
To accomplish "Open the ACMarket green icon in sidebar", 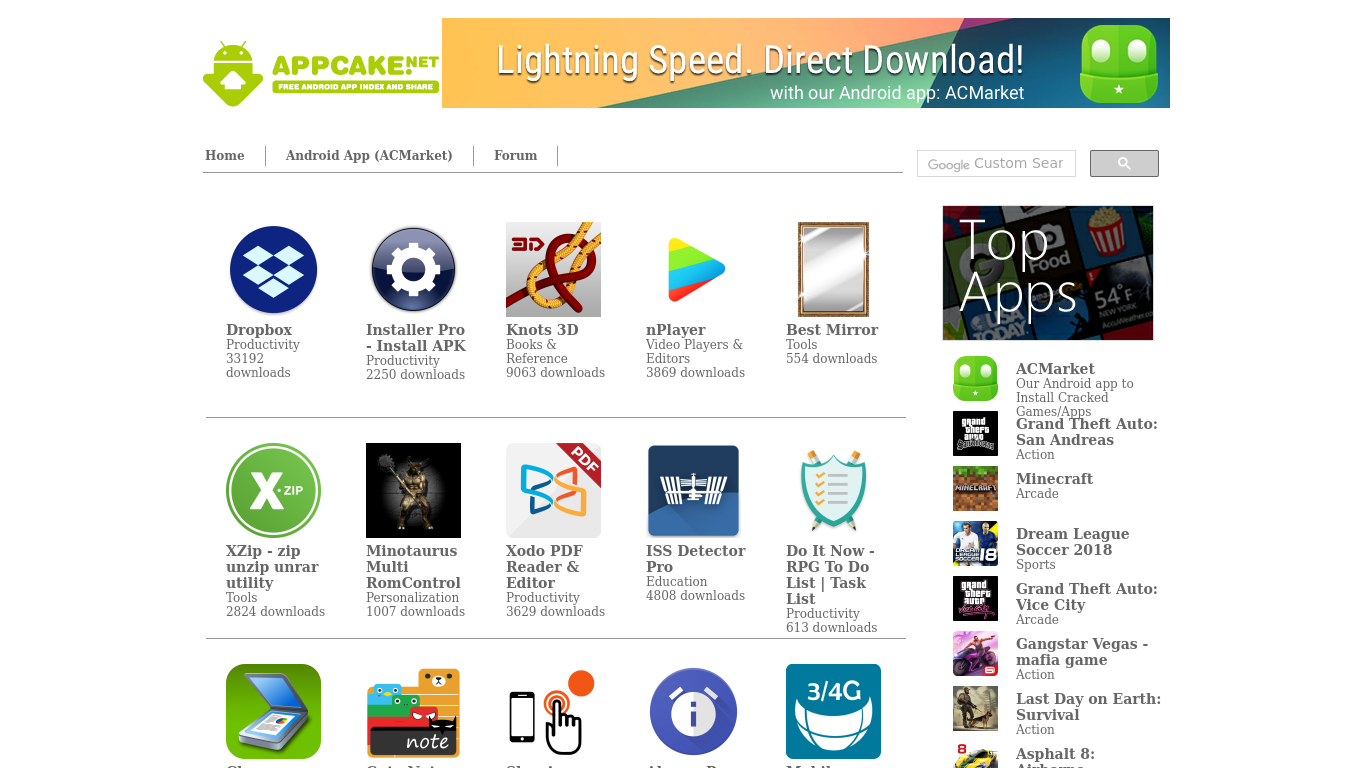I will 975,379.
